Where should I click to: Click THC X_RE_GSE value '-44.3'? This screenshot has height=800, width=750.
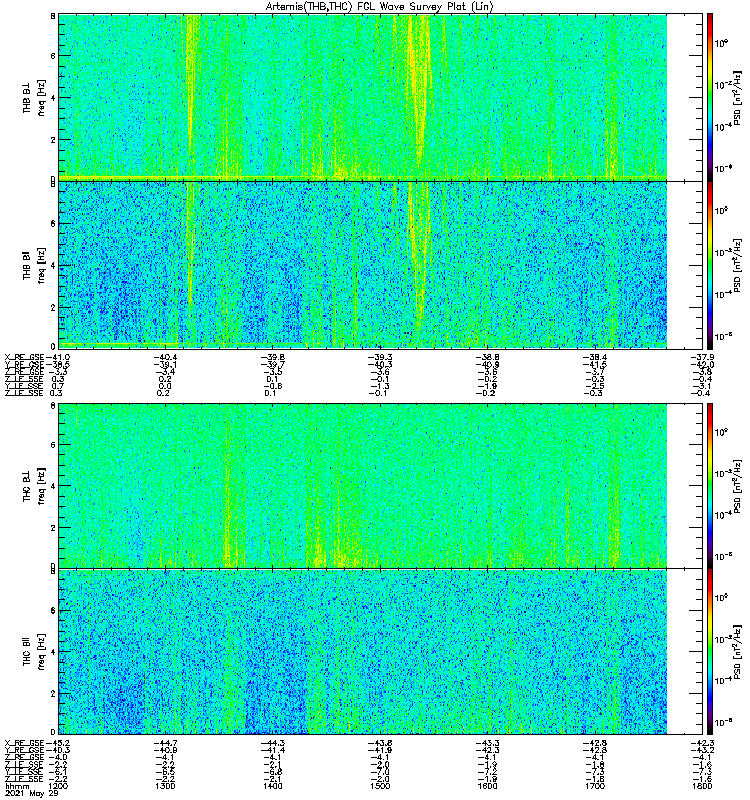[273, 743]
